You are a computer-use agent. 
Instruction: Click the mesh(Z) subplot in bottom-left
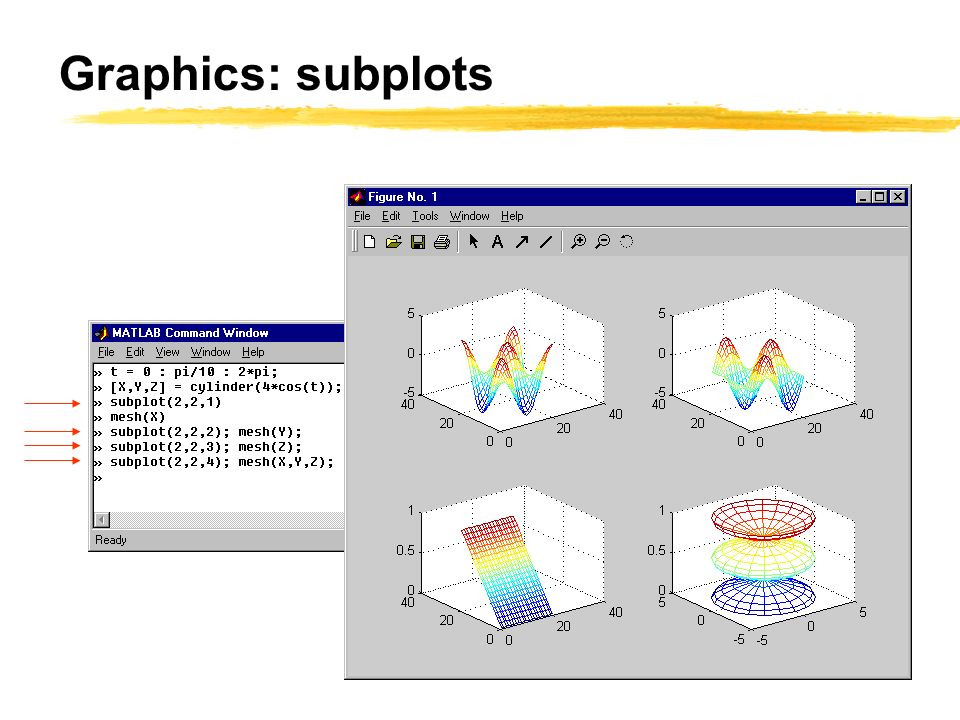[x=508, y=566]
